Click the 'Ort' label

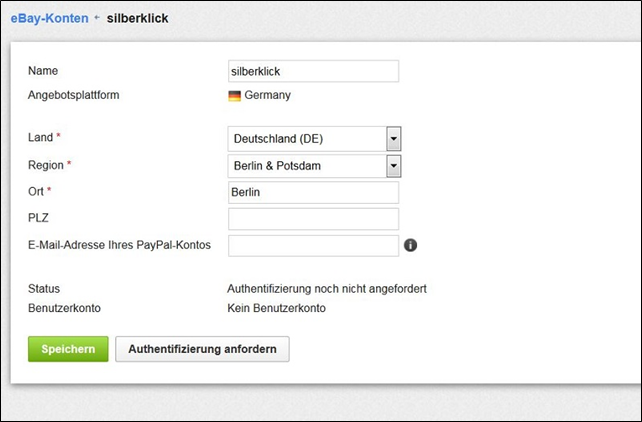pos(36,192)
